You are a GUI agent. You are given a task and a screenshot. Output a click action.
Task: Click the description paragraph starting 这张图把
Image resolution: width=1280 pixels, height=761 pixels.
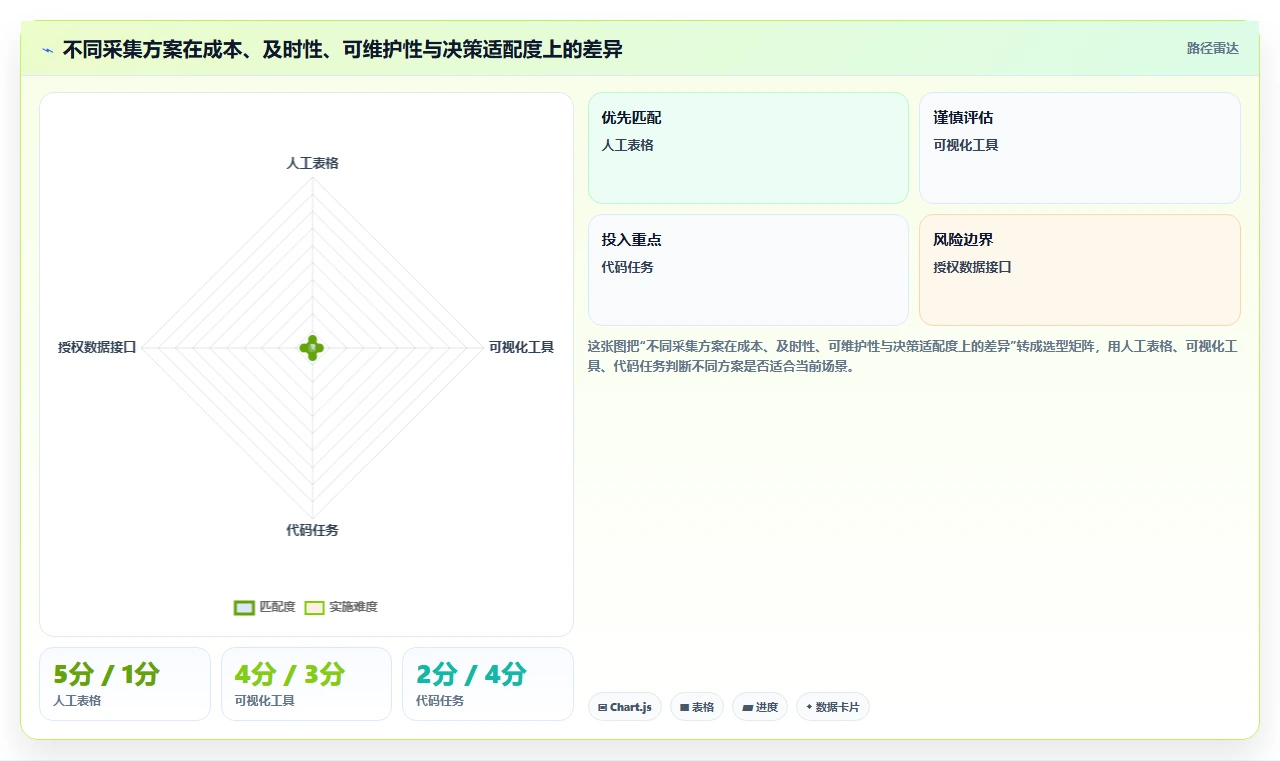[913, 356]
